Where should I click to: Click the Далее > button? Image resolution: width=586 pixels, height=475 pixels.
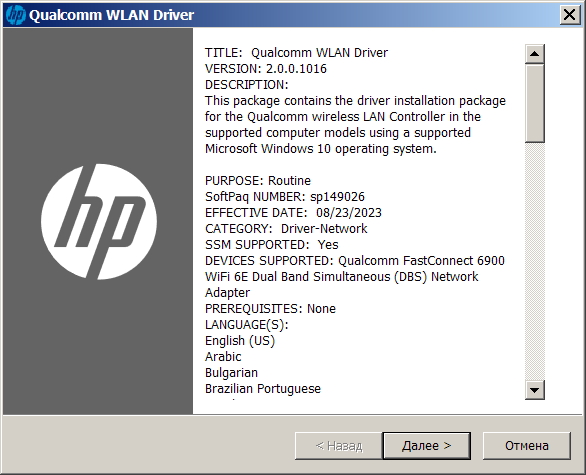426,445
